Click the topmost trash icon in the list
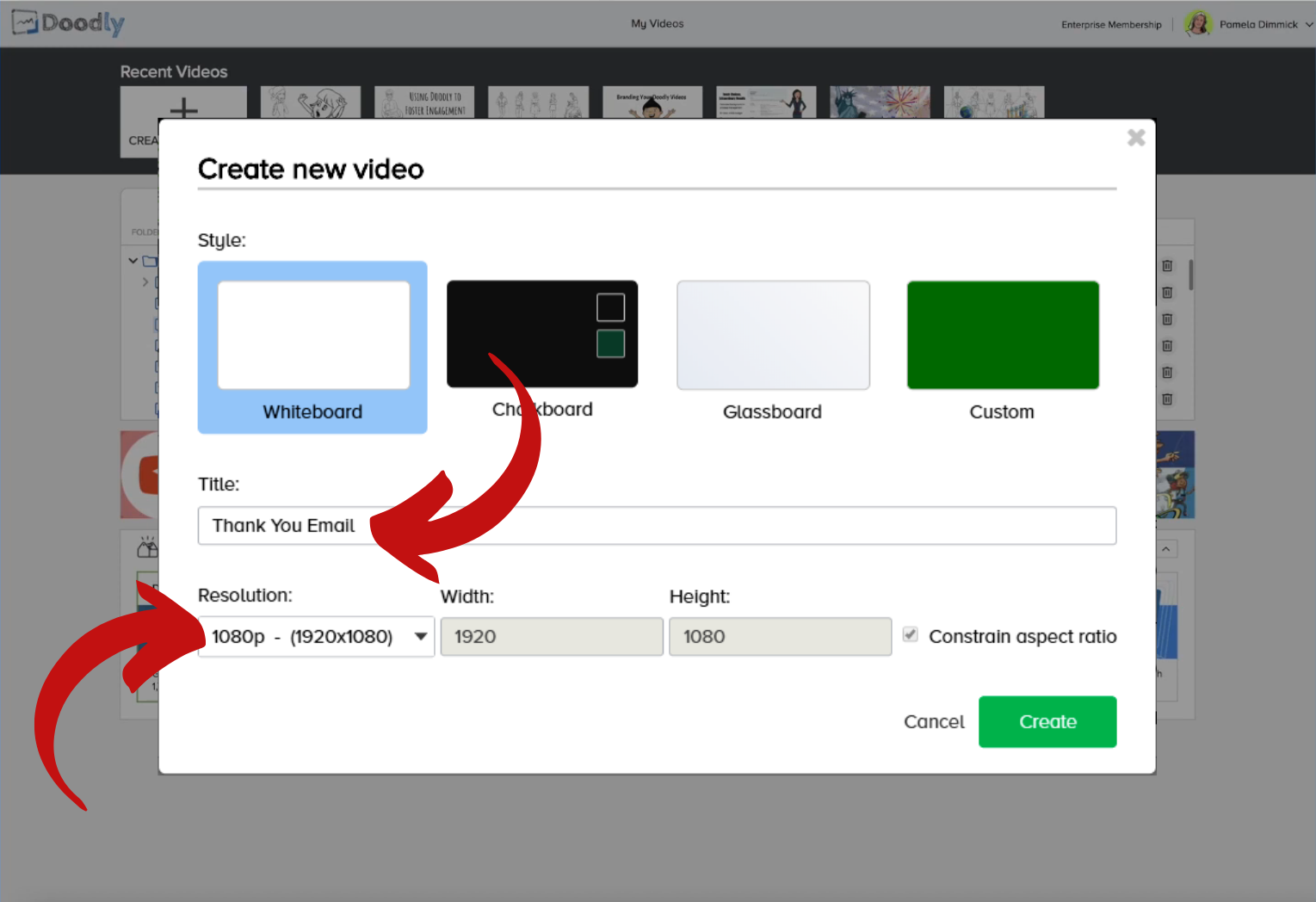Image resolution: width=1316 pixels, height=902 pixels. point(1167,266)
